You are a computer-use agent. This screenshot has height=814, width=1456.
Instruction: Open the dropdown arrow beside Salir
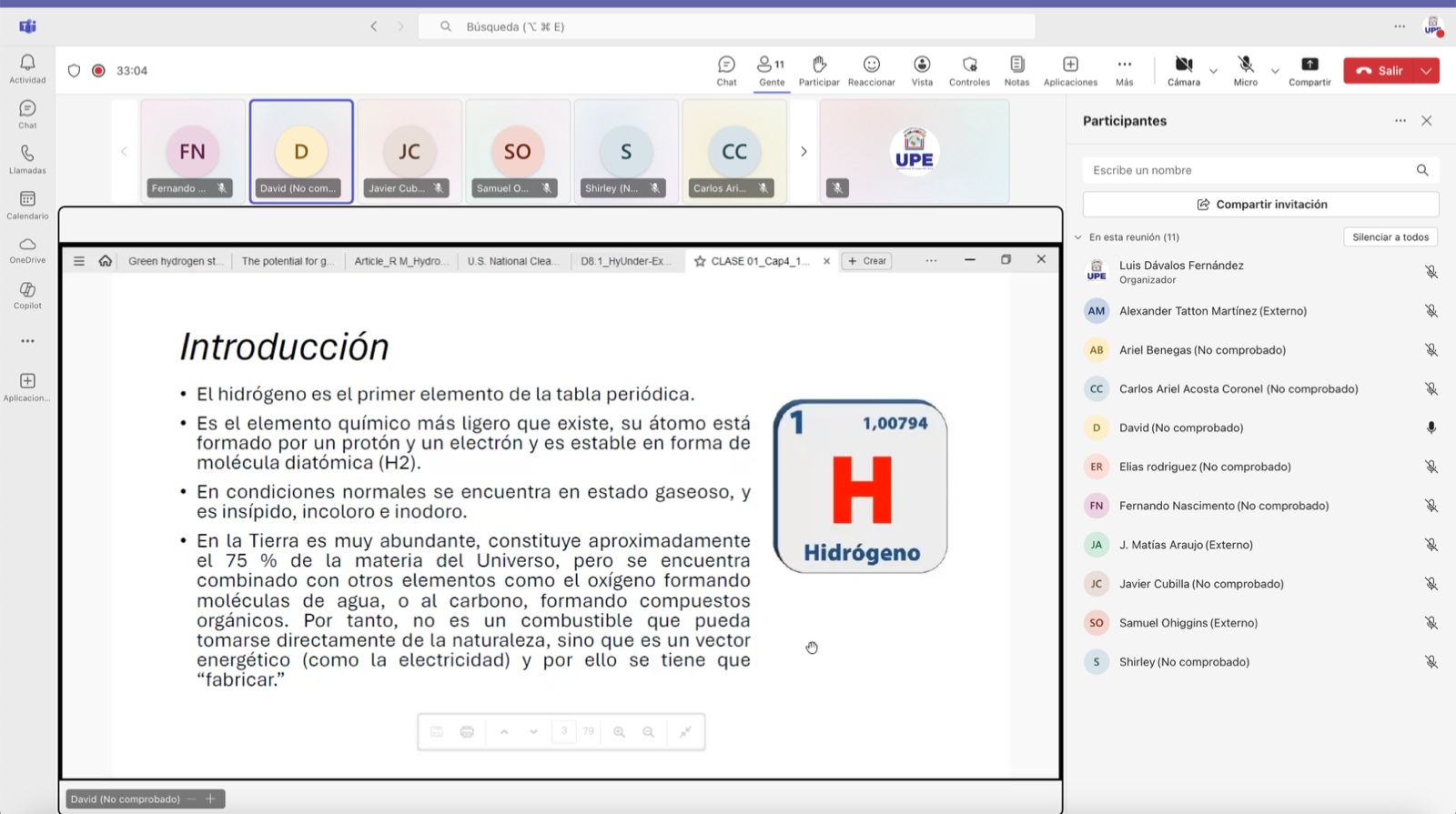pos(1426,71)
